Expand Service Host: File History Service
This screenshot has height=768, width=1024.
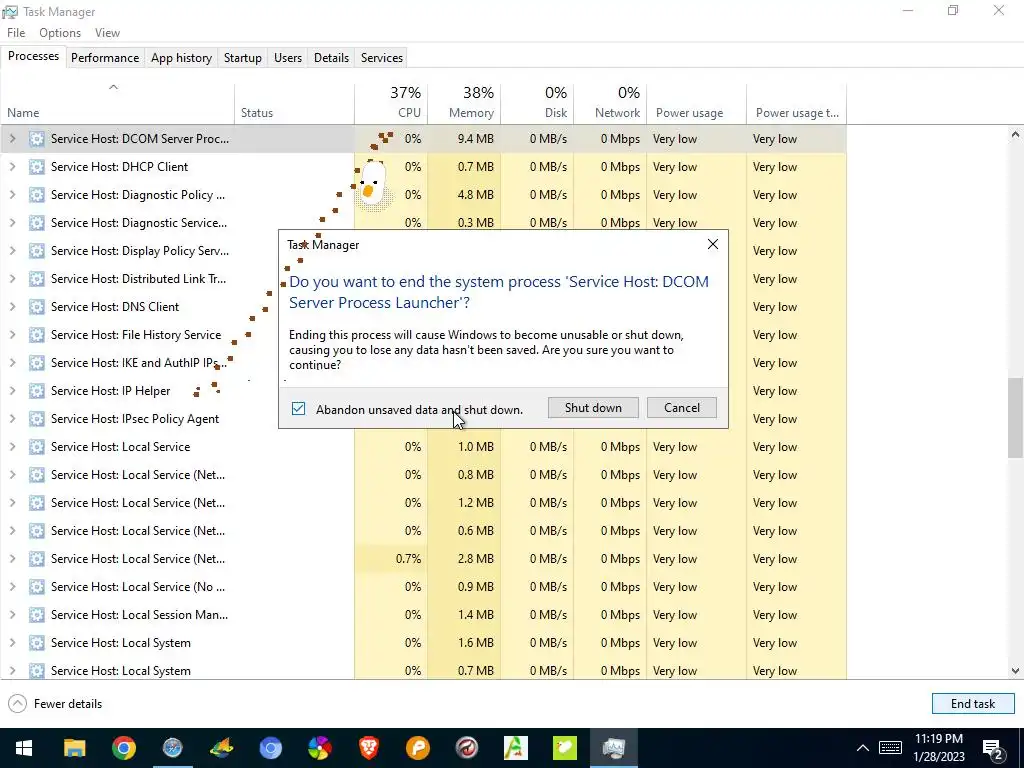12,335
